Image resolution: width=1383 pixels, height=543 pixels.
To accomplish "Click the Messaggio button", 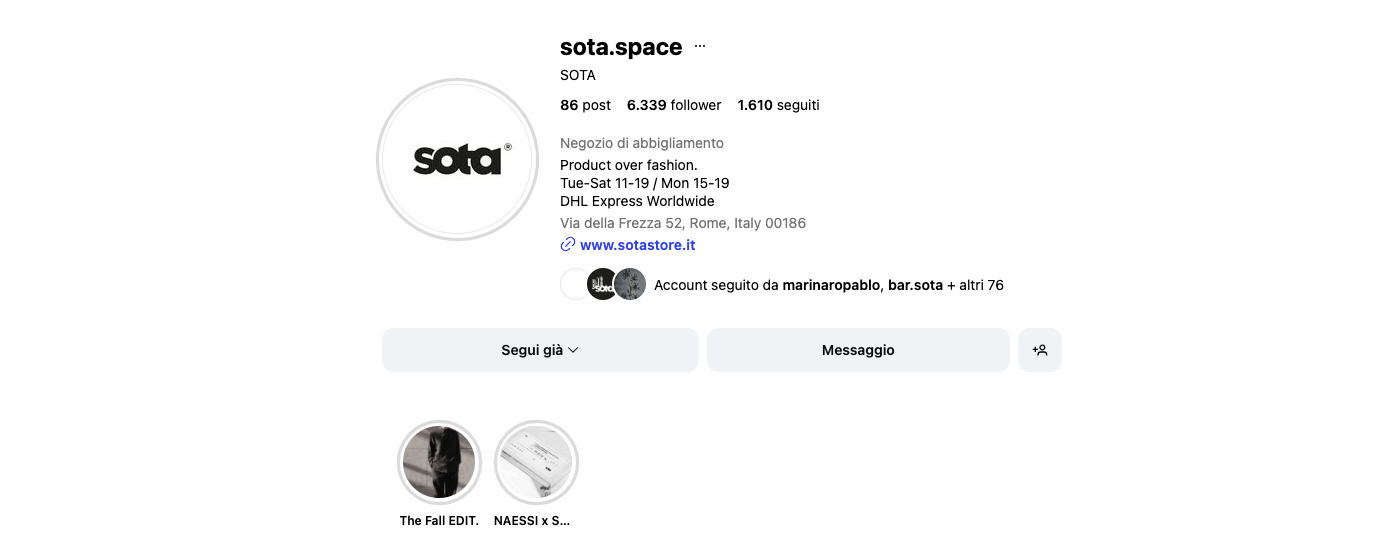I will tap(858, 350).
